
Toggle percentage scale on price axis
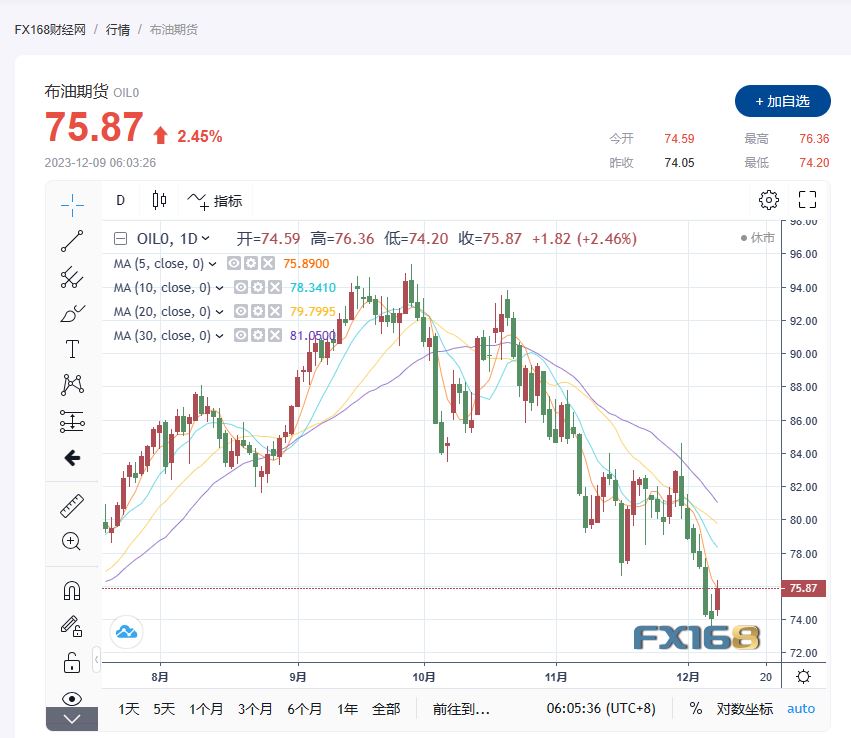(x=695, y=708)
